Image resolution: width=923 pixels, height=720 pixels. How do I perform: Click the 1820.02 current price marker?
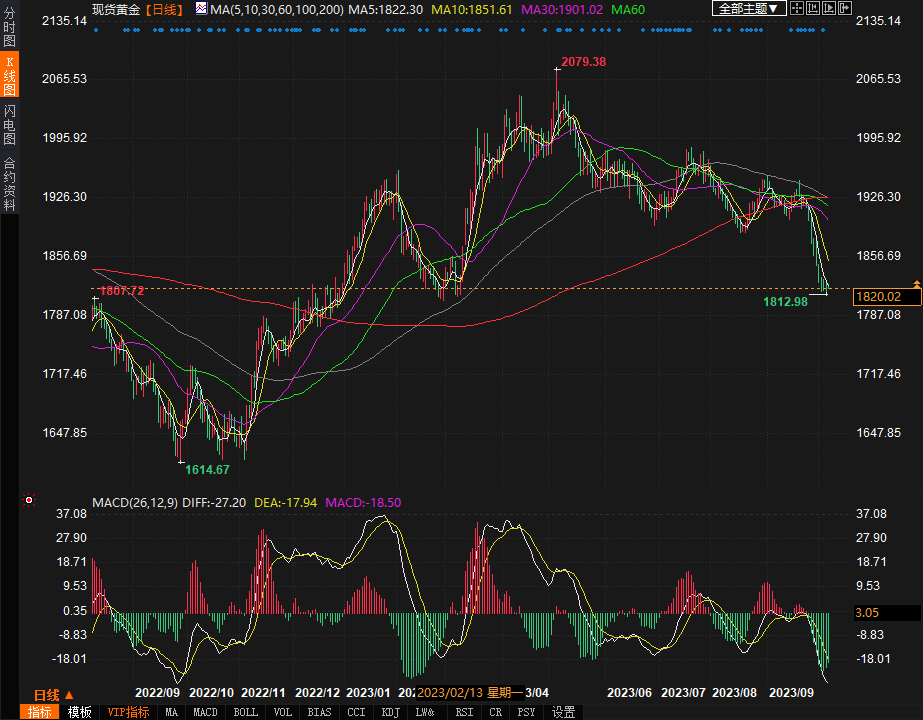tap(879, 297)
